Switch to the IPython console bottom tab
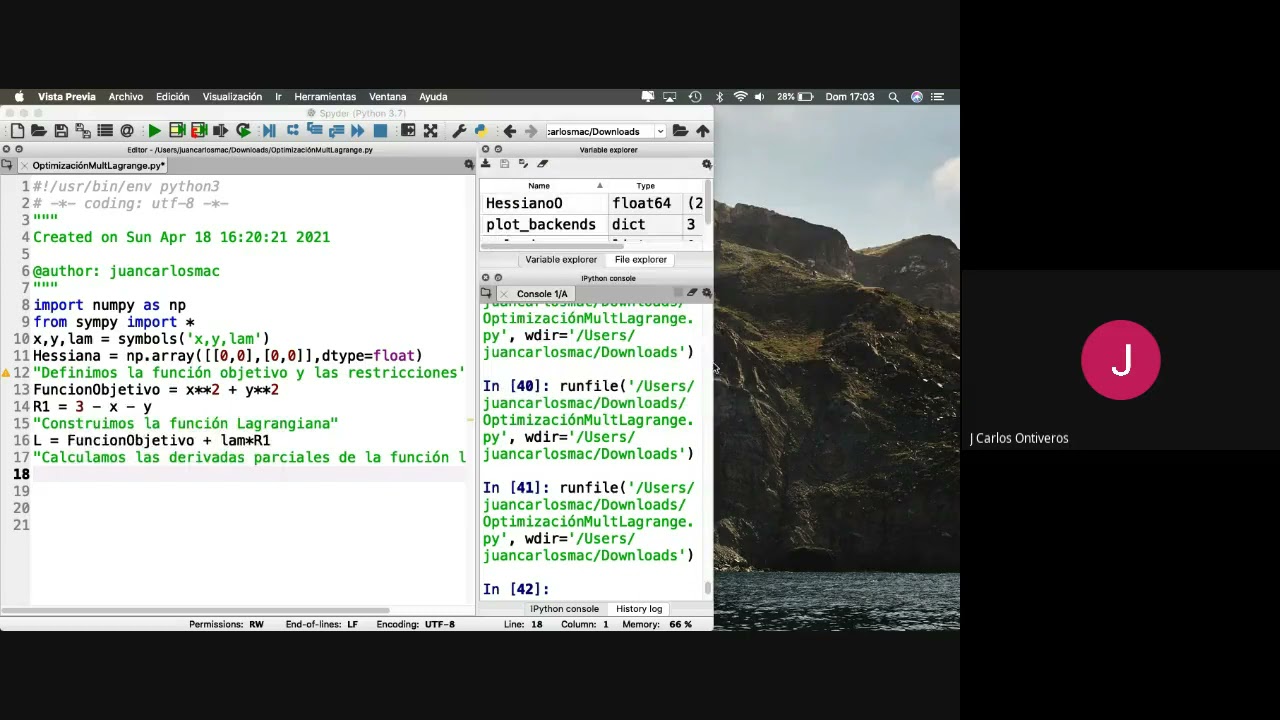Viewport: 1280px width, 720px height. 565,609
